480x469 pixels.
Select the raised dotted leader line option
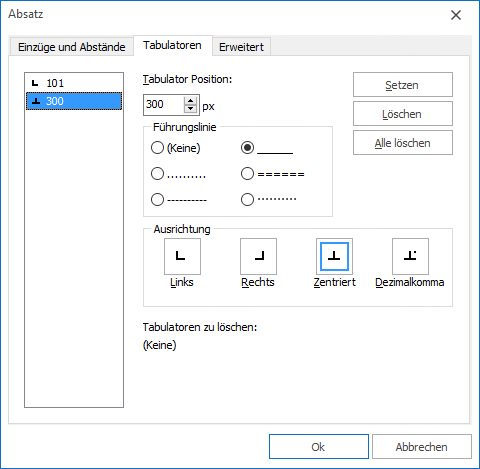[x=247, y=200]
